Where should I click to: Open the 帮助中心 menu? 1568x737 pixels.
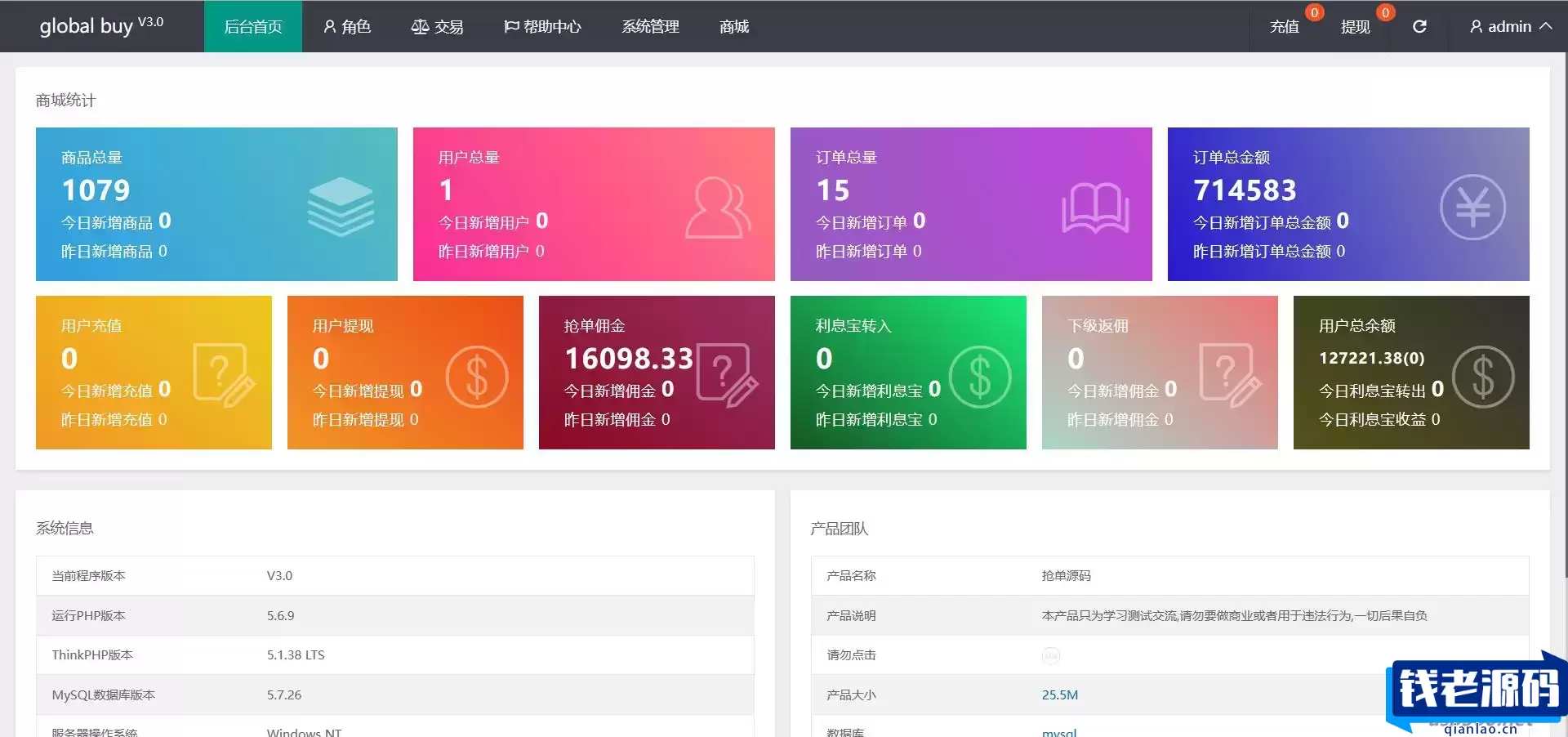(542, 26)
